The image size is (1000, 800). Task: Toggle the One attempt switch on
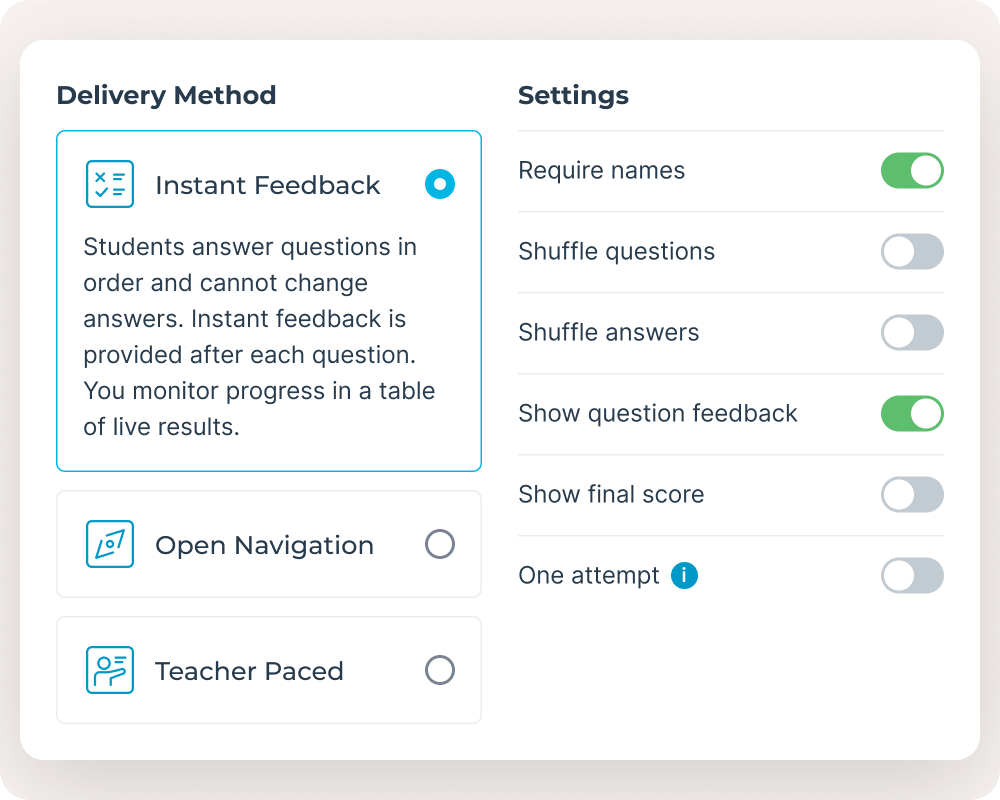(x=912, y=575)
